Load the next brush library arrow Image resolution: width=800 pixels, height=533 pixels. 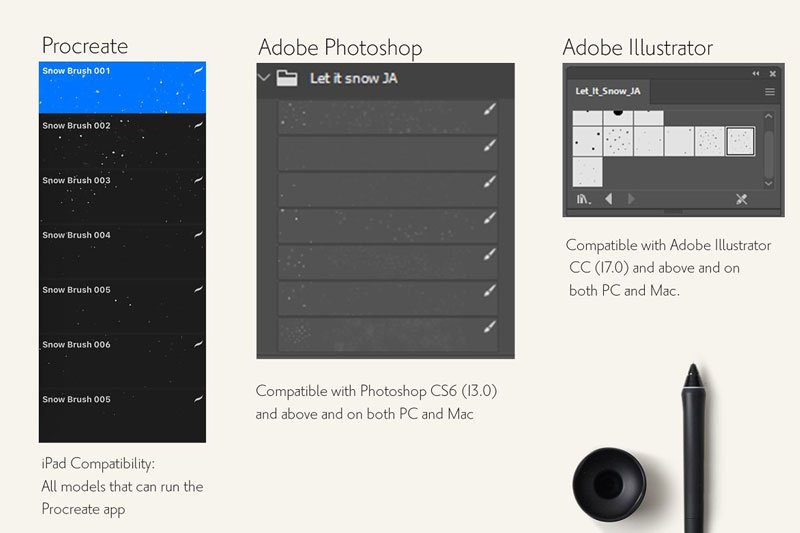pos(631,199)
